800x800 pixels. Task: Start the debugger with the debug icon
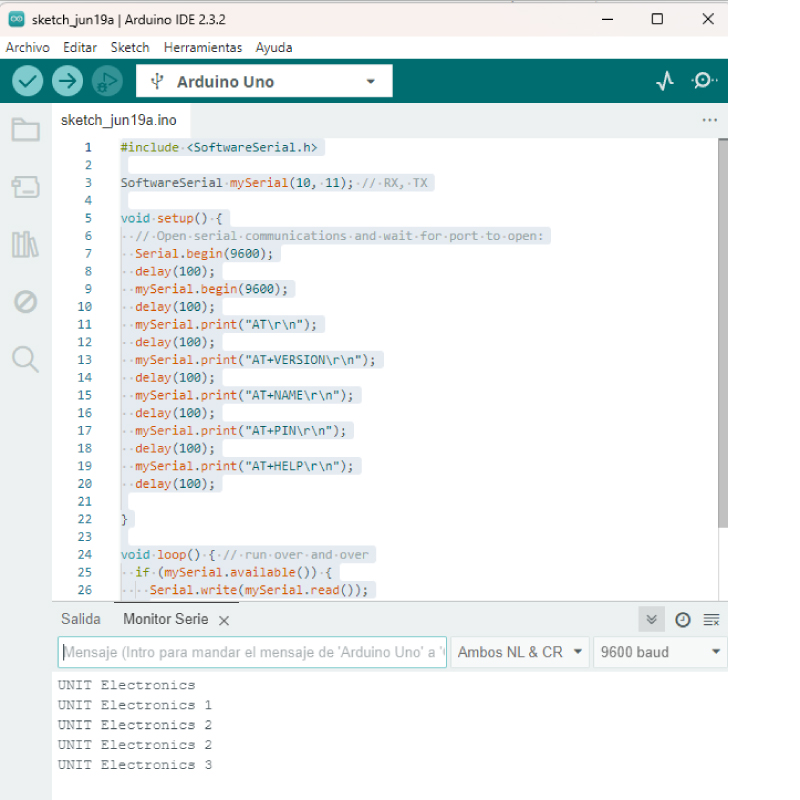point(106,81)
